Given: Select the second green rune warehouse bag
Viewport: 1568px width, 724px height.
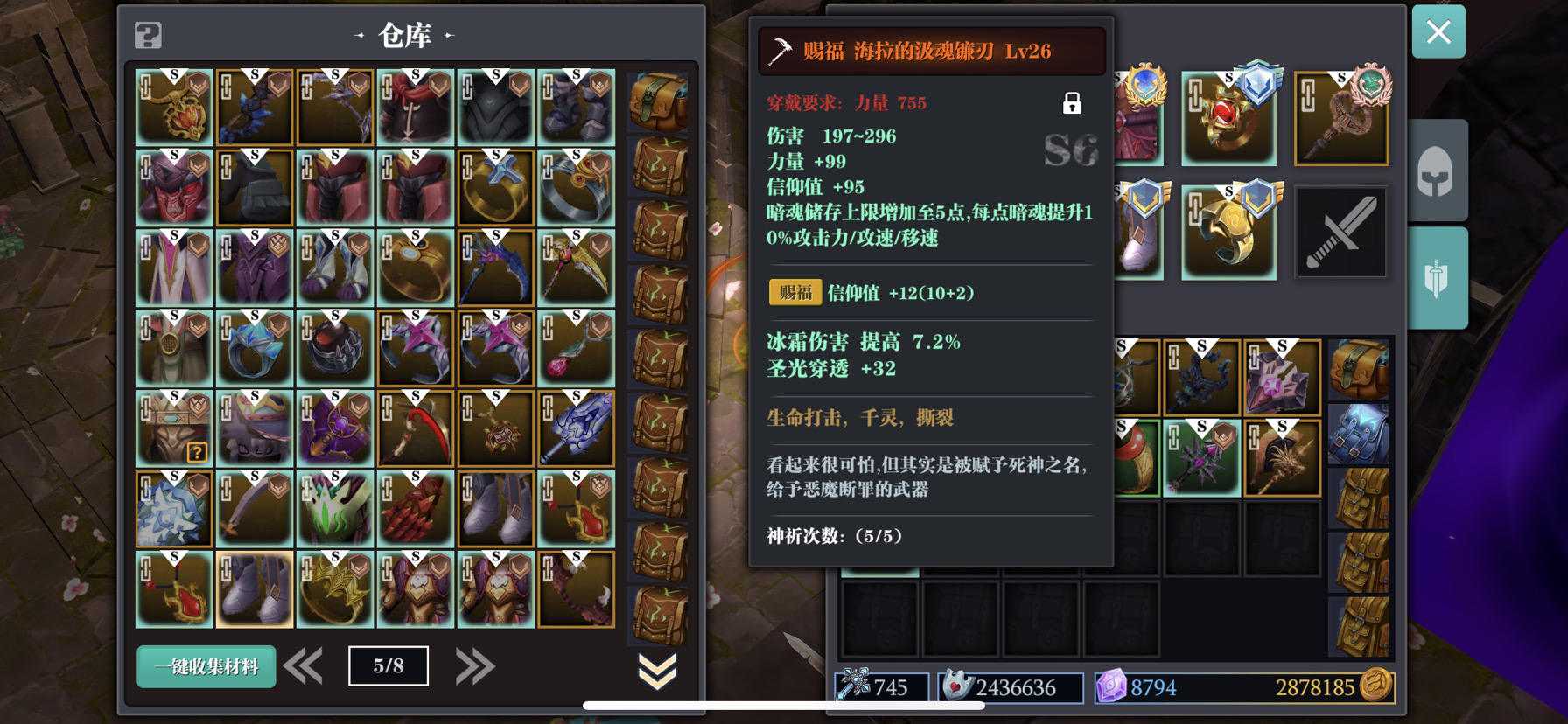Looking at the screenshot, I should 658,231.
